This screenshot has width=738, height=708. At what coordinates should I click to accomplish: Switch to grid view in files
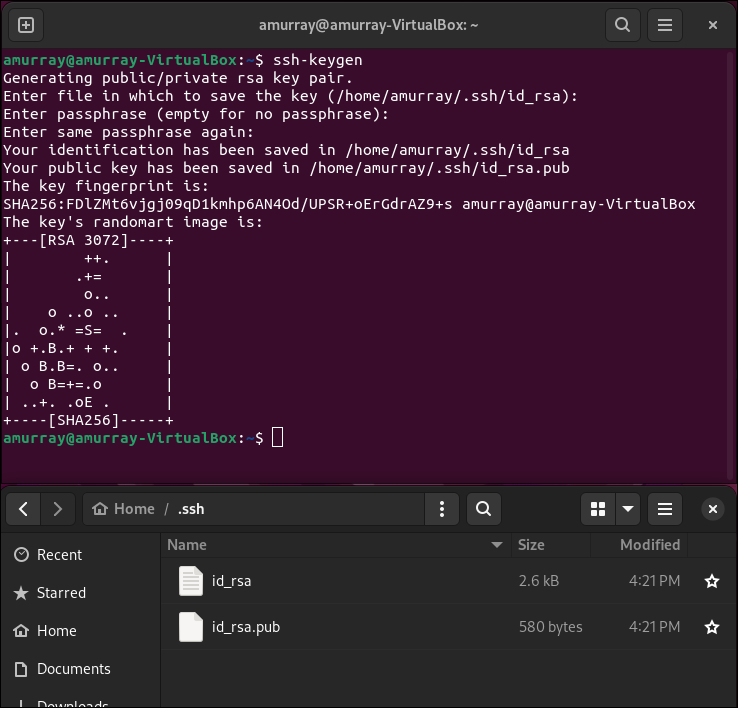tap(598, 509)
